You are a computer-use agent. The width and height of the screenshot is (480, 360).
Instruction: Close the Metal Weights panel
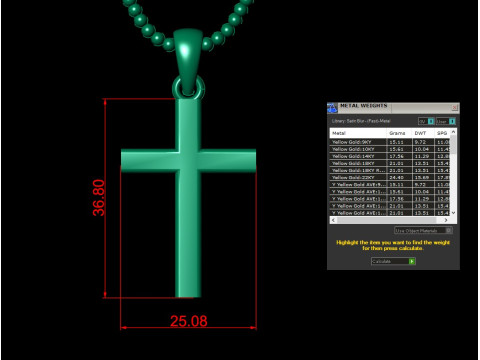(455, 107)
